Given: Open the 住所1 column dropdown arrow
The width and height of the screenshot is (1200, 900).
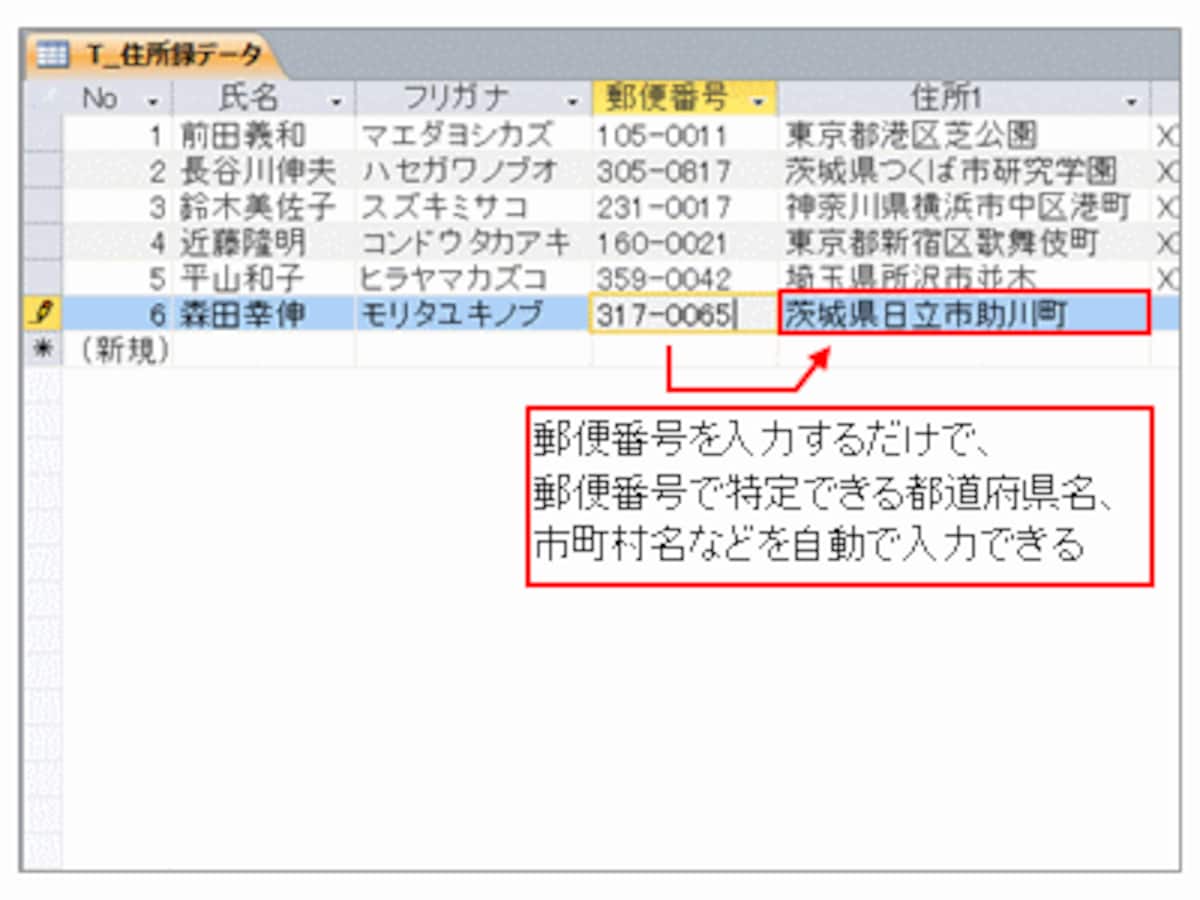Looking at the screenshot, I should point(1132,102).
